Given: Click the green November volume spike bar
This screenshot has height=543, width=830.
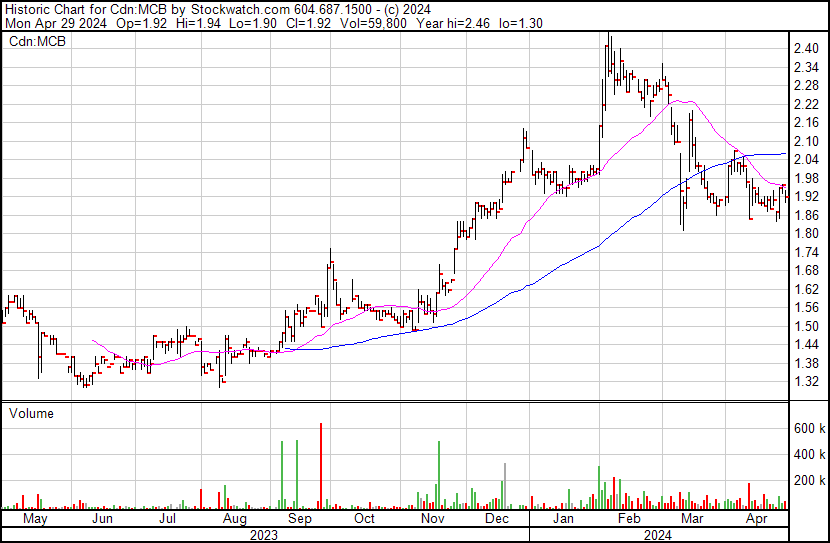Looking at the screenshot, I should point(439,475).
